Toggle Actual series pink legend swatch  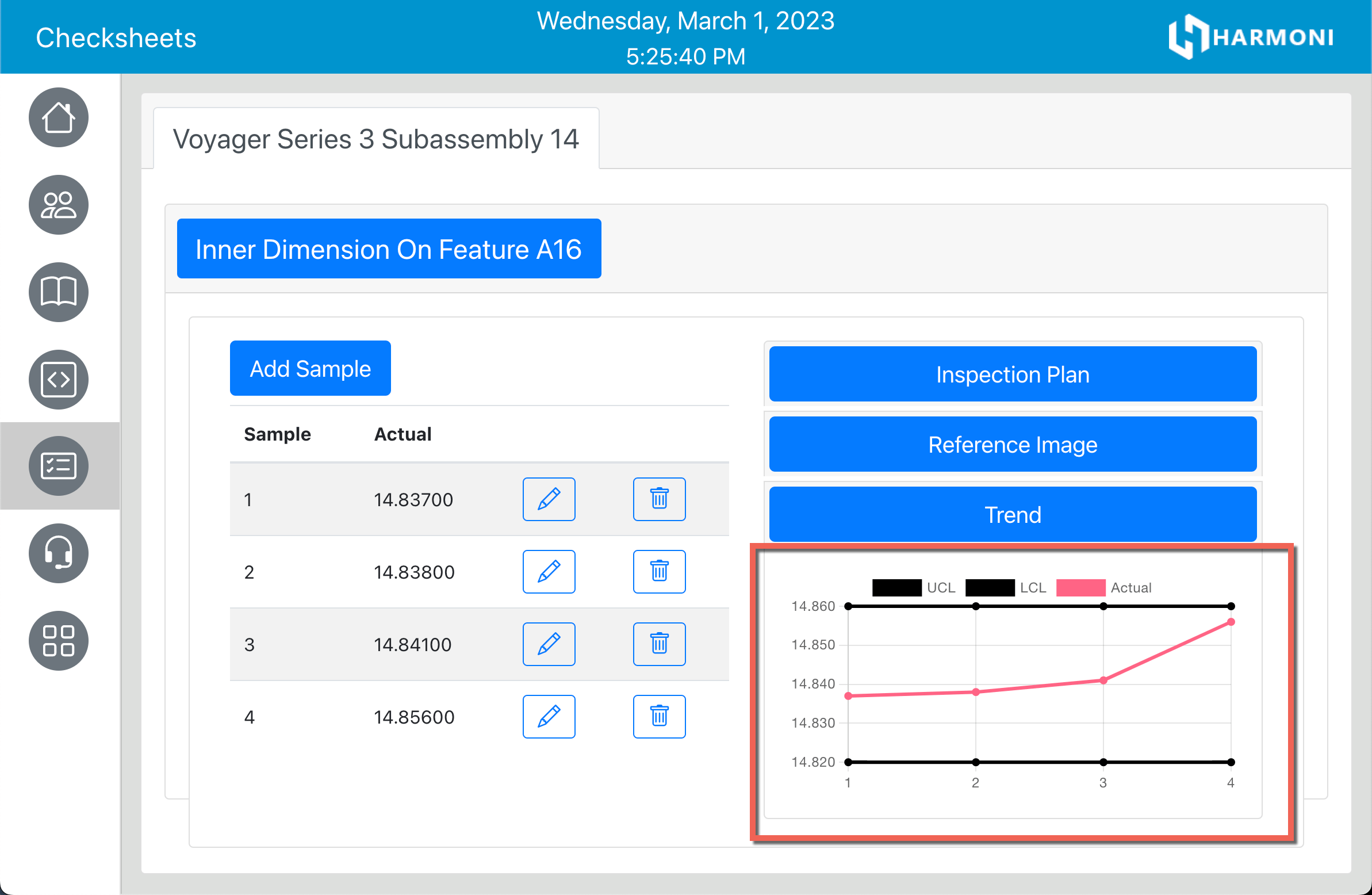click(1080, 588)
